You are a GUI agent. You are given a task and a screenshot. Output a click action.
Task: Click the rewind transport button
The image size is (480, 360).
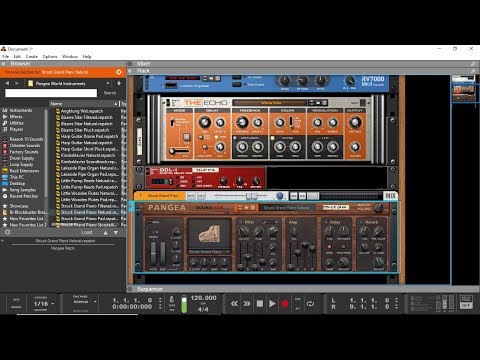pyautogui.click(x=234, y=303)
